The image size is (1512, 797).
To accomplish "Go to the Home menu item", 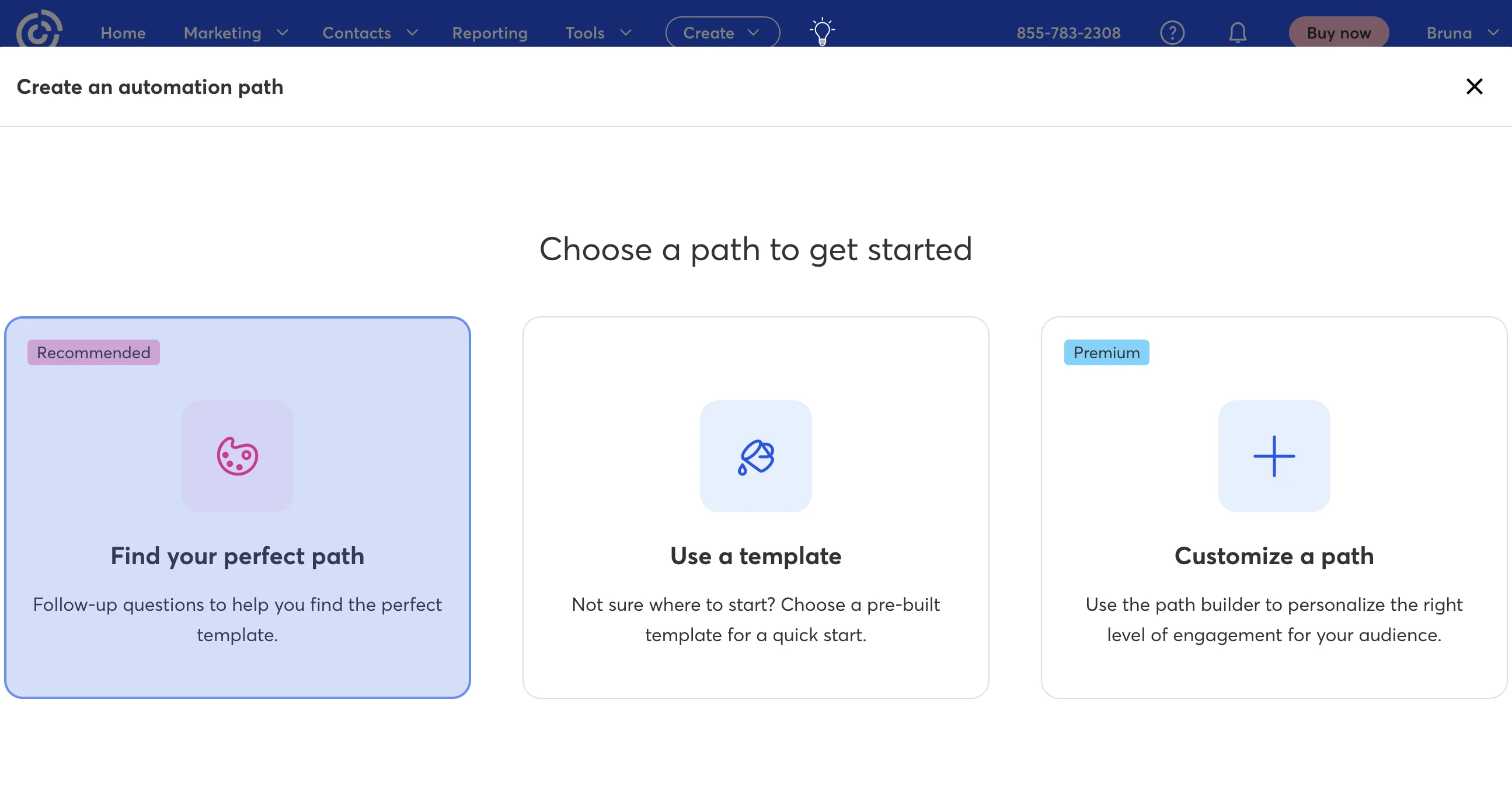I will [123, 33].
